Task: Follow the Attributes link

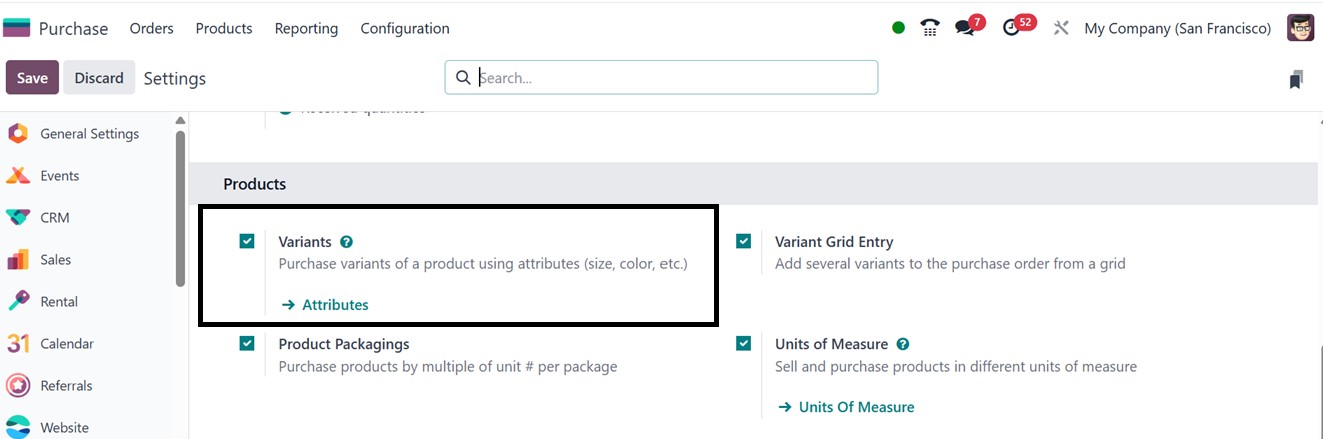Action: 335,305
